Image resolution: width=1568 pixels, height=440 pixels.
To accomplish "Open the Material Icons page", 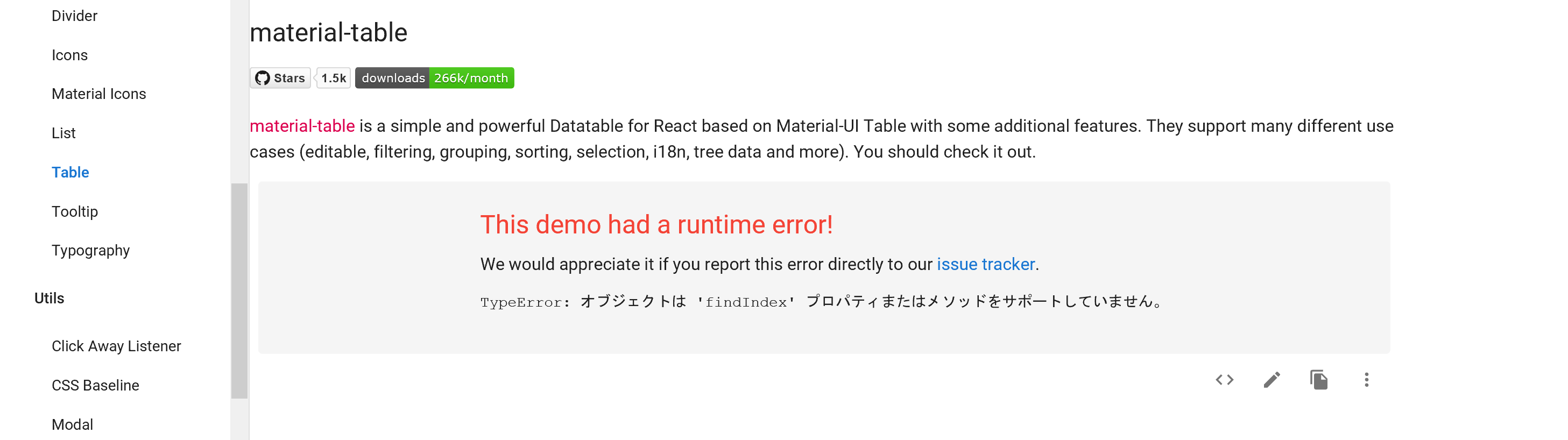I will [98, 94].
